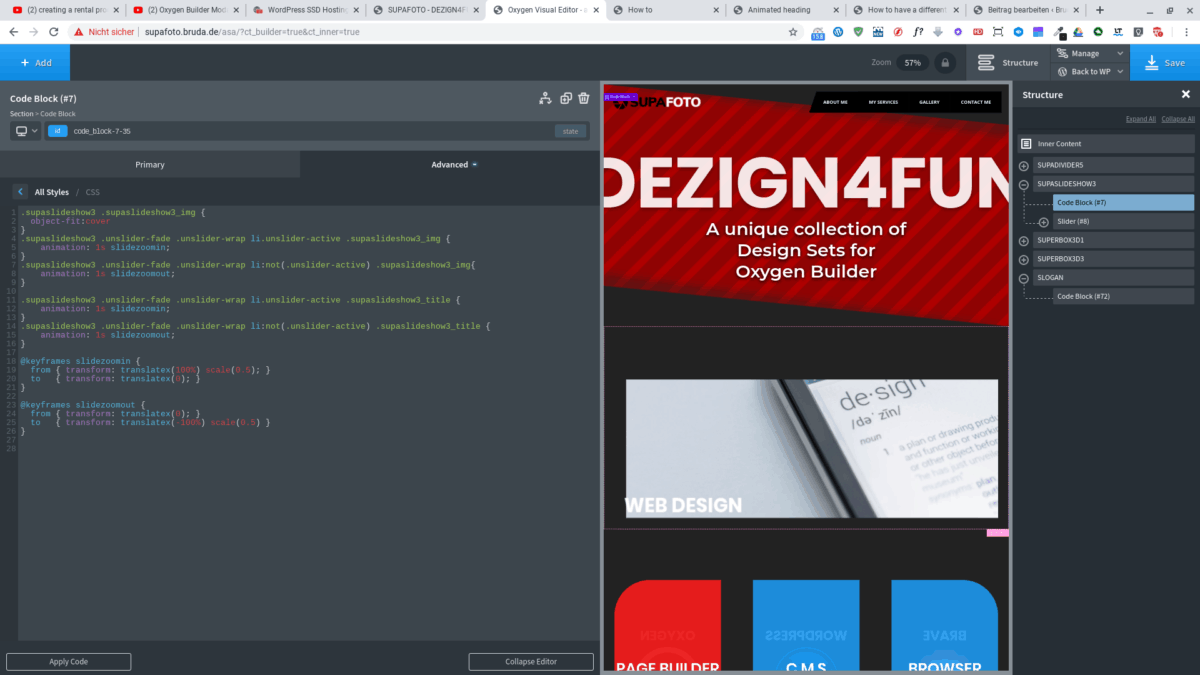This screenshot has height=675, width=1200.
Task: Open the device/media query dropdown
Action: [x=26, y=131]
